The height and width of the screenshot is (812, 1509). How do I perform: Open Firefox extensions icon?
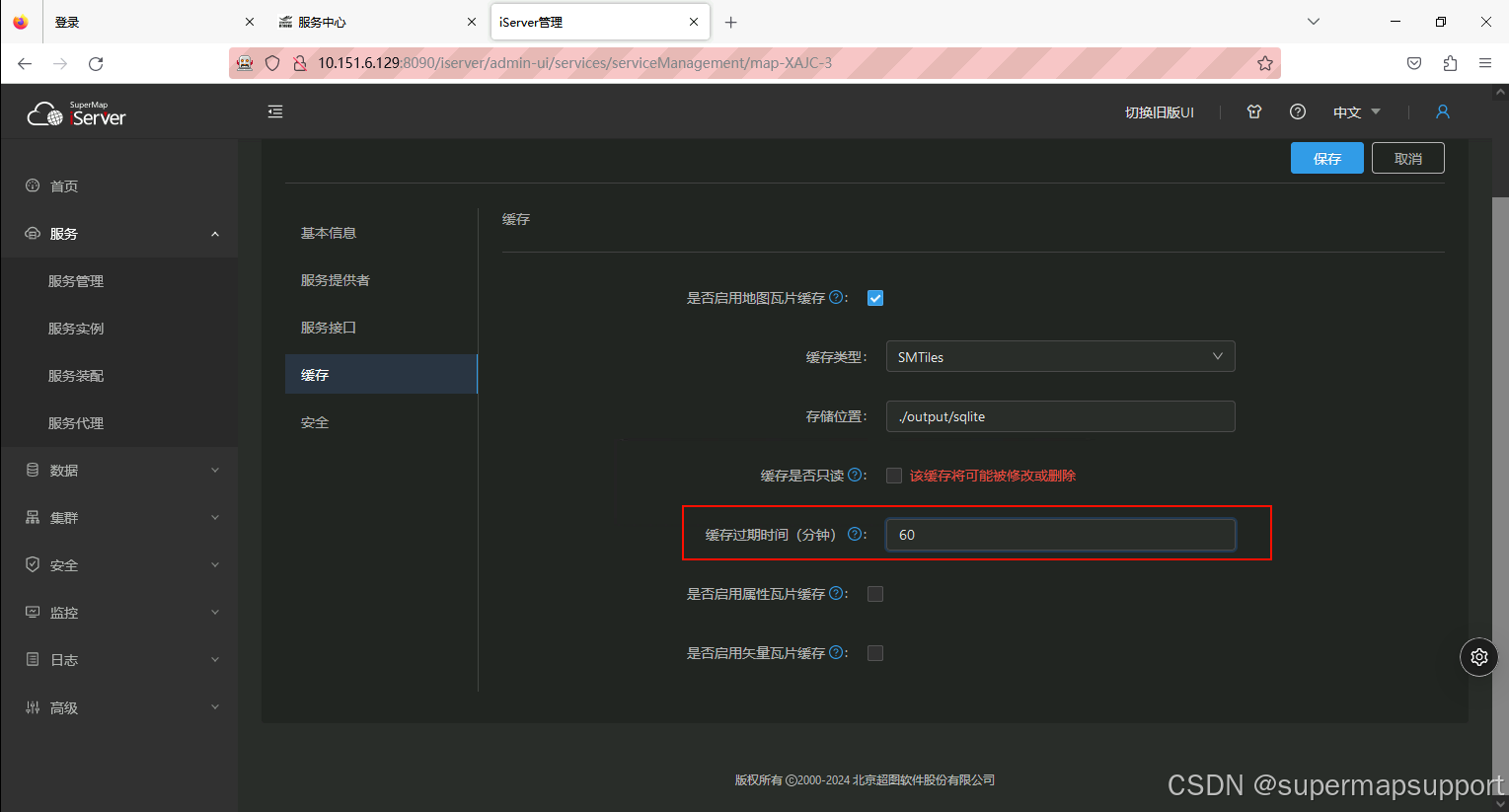pyautogui.click(x=1450, y=63)
